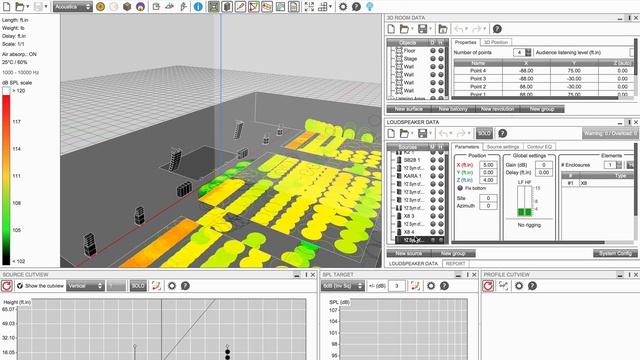Image resolution: width=640 pixels, height=360 pixels.
Task: Open SPL Target settings gear
Action: (x=431, y=286)
